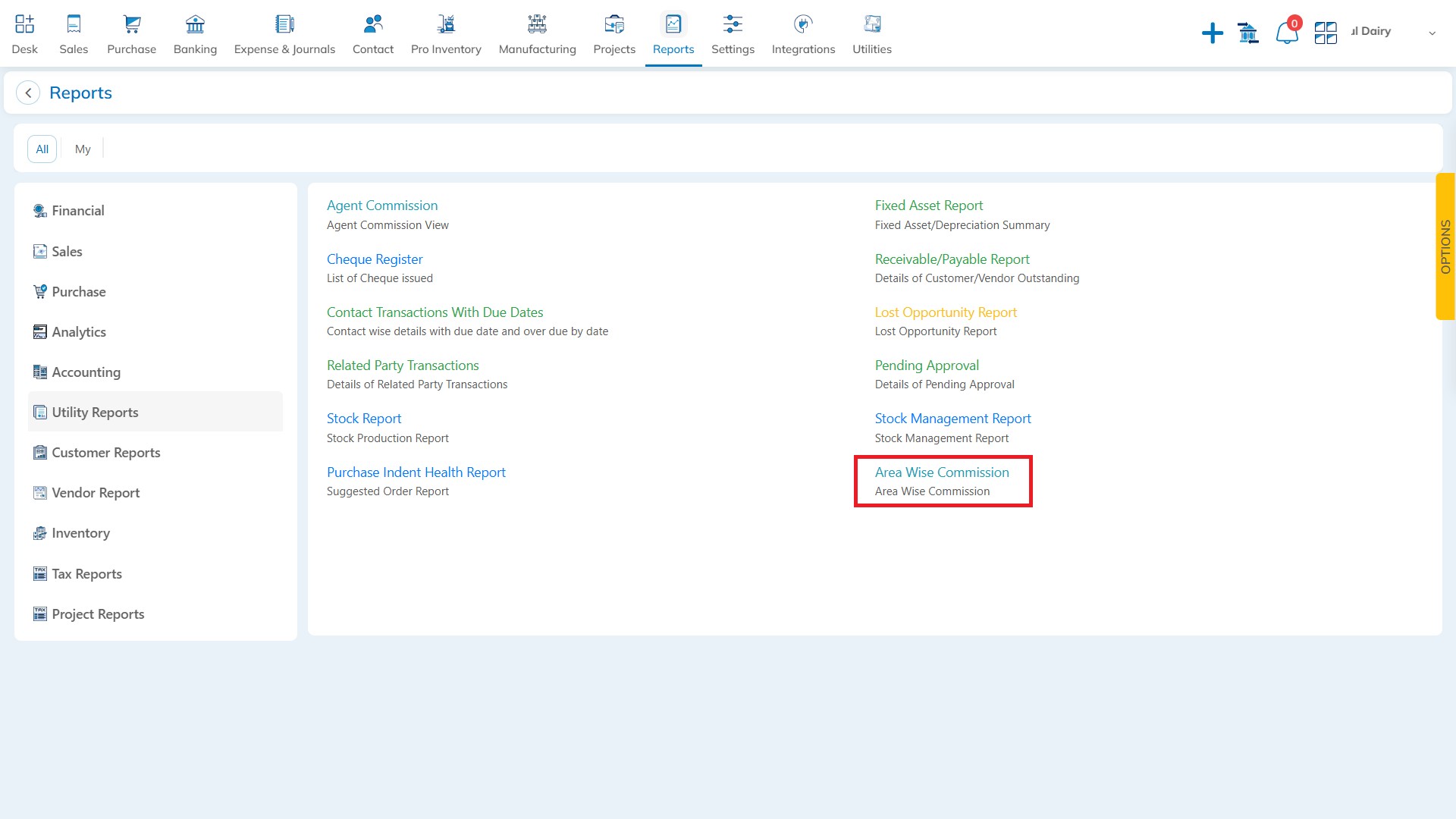1456x819 pixels.
Task: Open the Area Wise Commission report
Action: pyautogui.click(x=942, y=472)
